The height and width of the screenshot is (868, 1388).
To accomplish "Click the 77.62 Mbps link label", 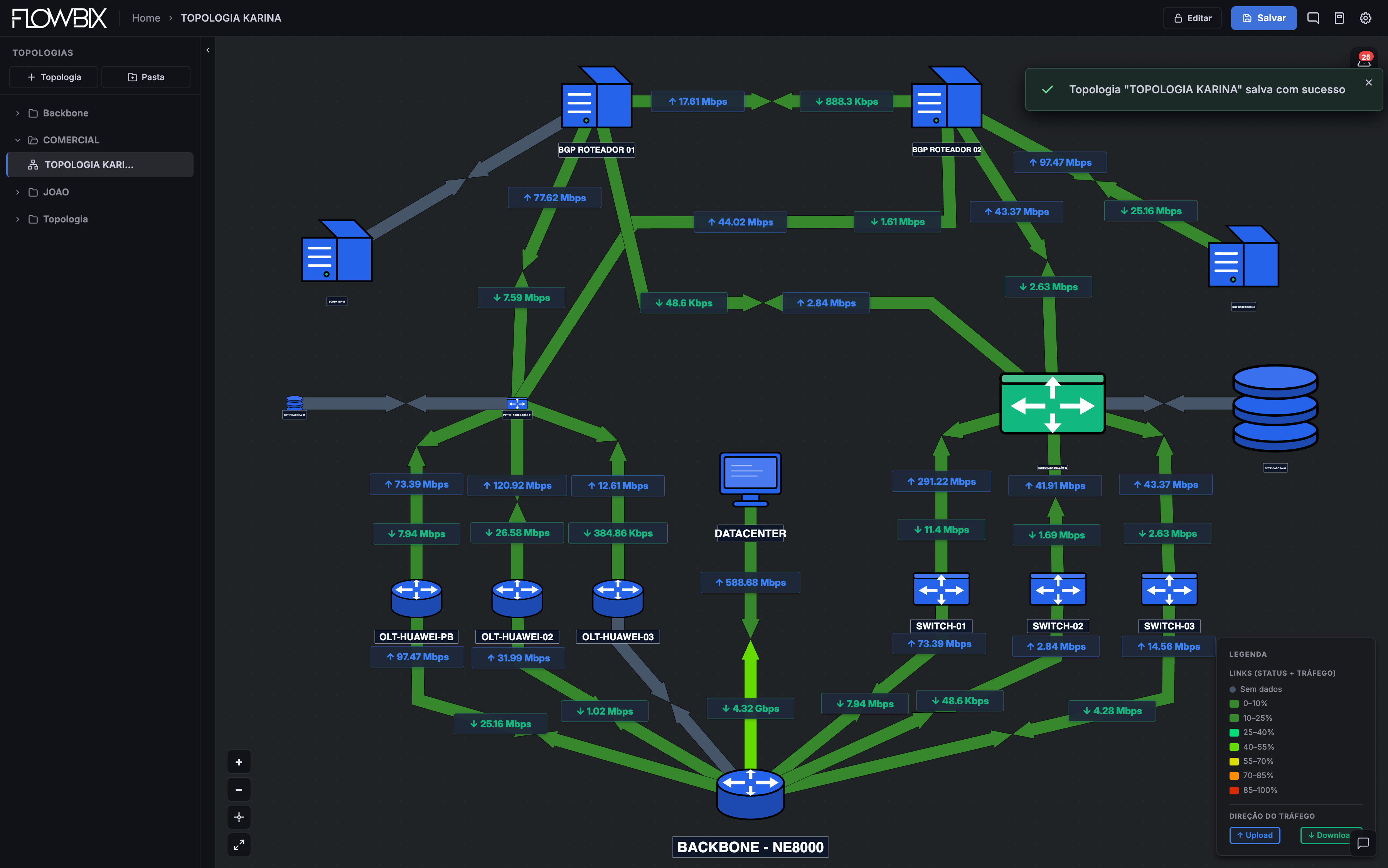I will [554, 197].
